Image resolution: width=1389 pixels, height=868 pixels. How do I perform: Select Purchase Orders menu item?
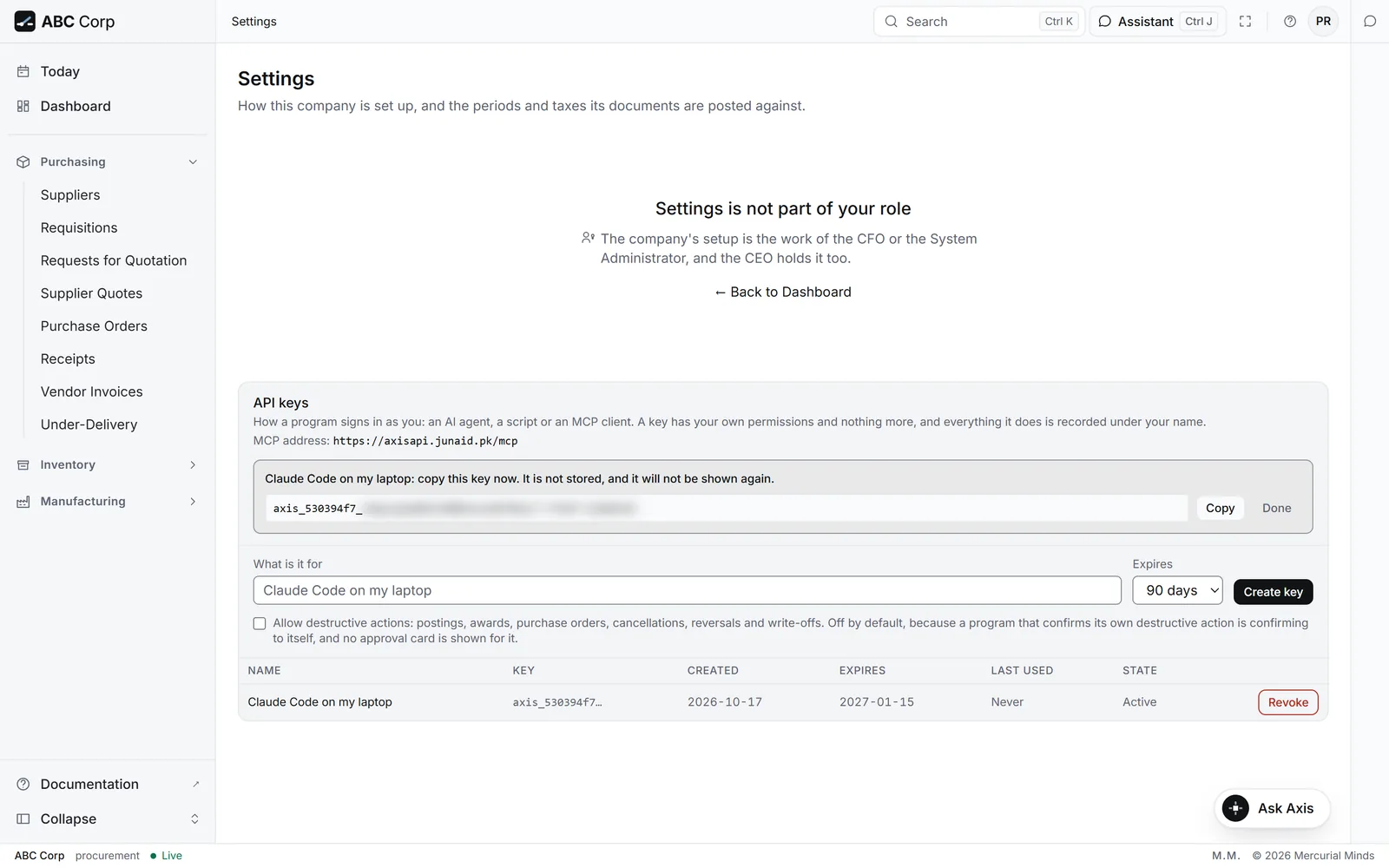click(94, 326)
